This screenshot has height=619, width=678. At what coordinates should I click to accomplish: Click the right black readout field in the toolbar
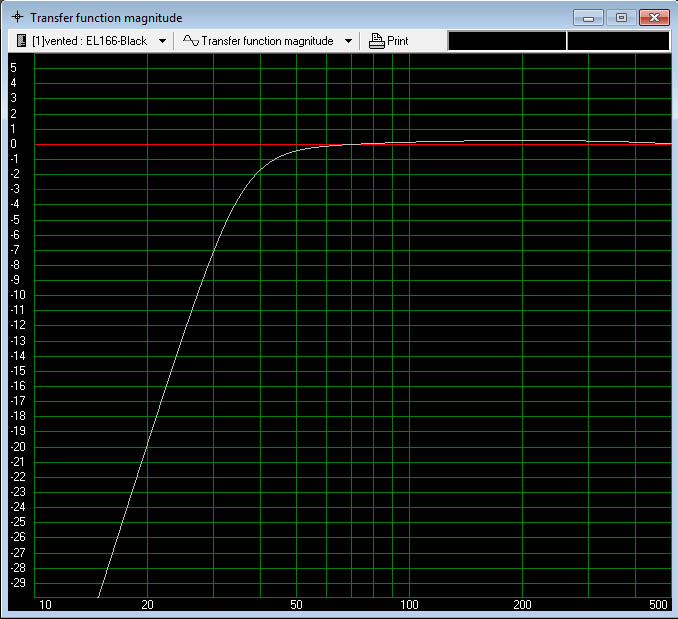[618, 41]
